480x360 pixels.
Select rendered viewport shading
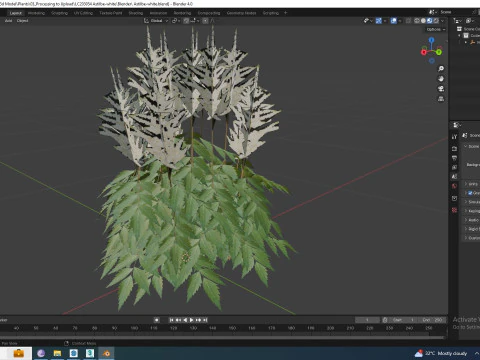[436, 21]
